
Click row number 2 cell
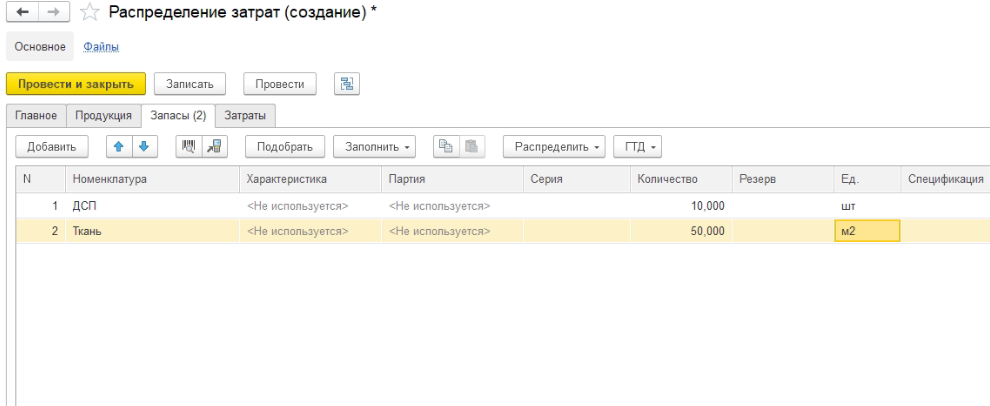click(40, 231)
